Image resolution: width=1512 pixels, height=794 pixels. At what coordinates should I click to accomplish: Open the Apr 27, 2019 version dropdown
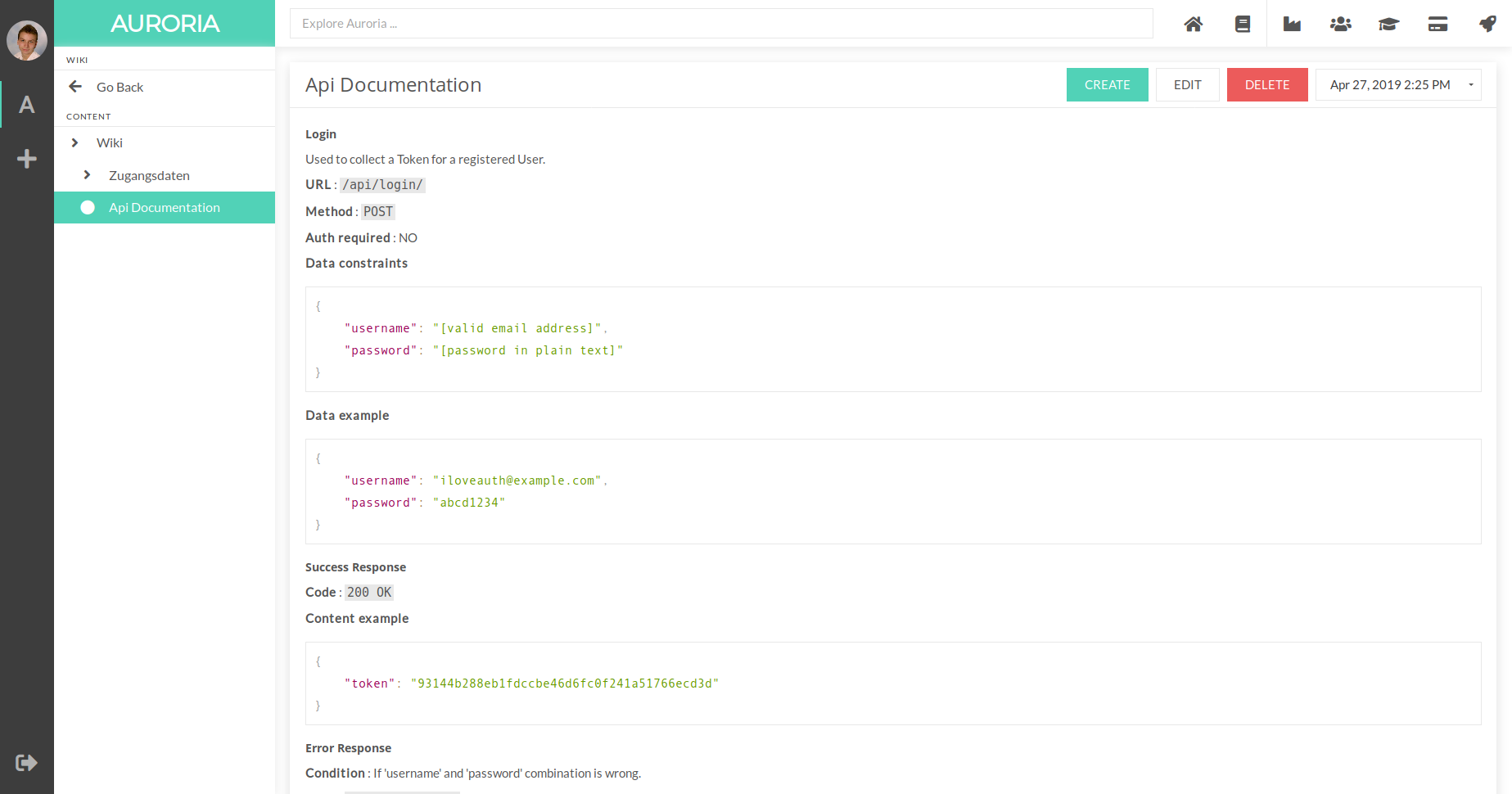click(1398, 84)
